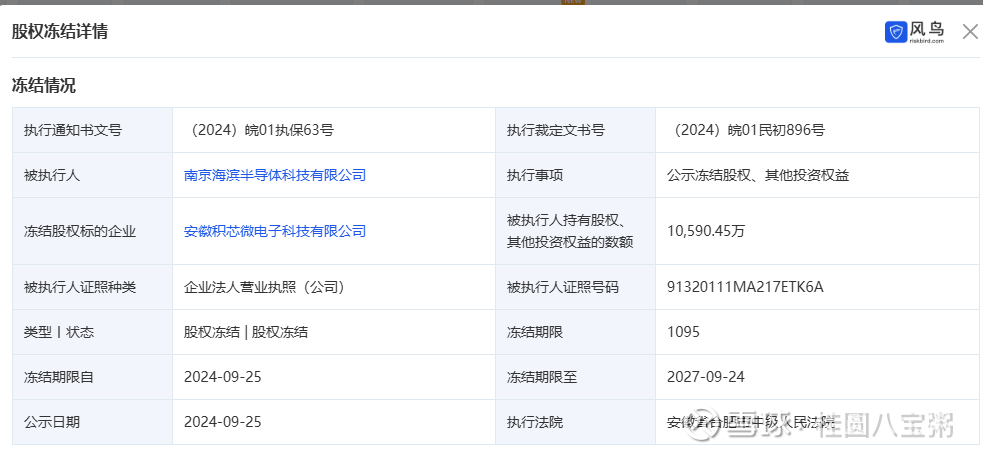Select the 股权冻结详情 title text

pos(60,31)
